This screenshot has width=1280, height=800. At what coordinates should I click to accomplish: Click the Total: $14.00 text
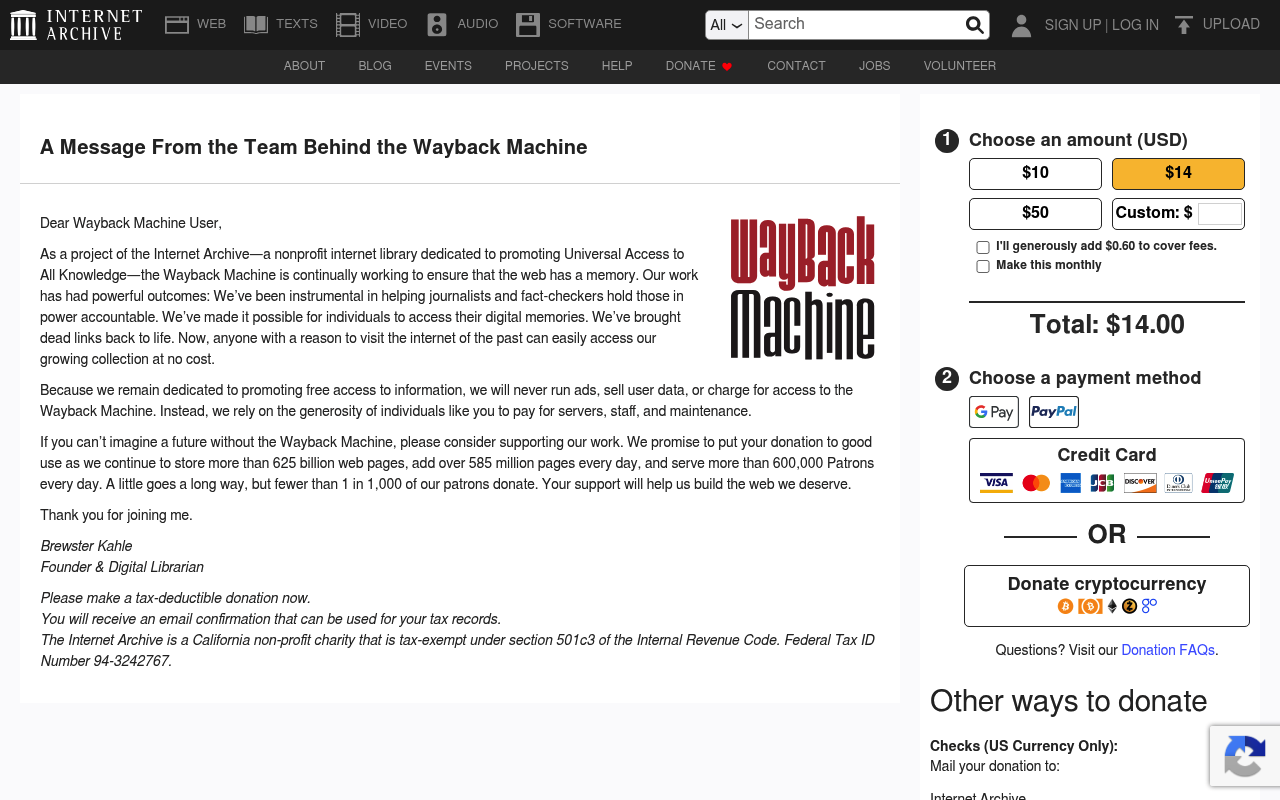coord(1107,325)
